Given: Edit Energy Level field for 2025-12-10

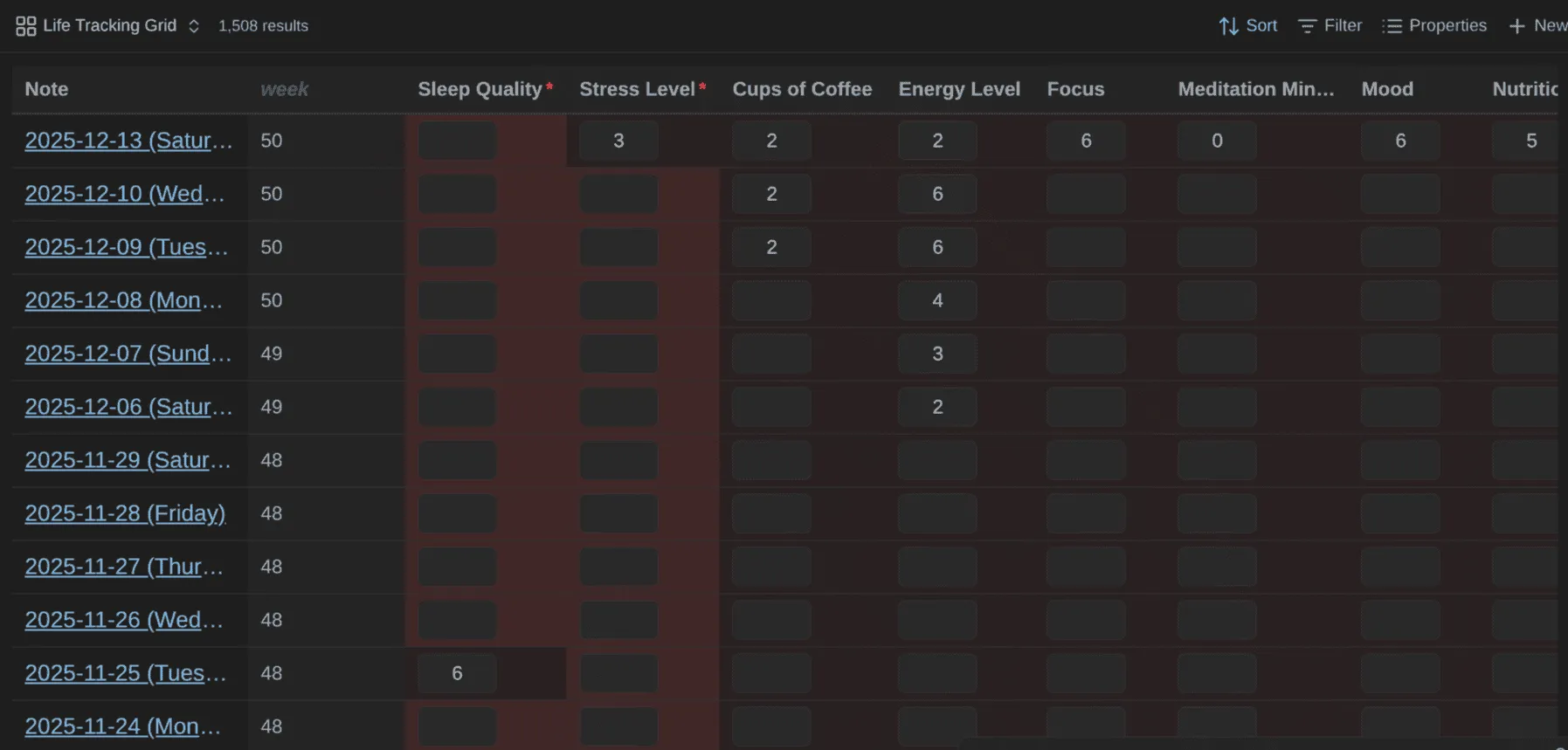Looking at the screenshot, I should coord(937,194).
